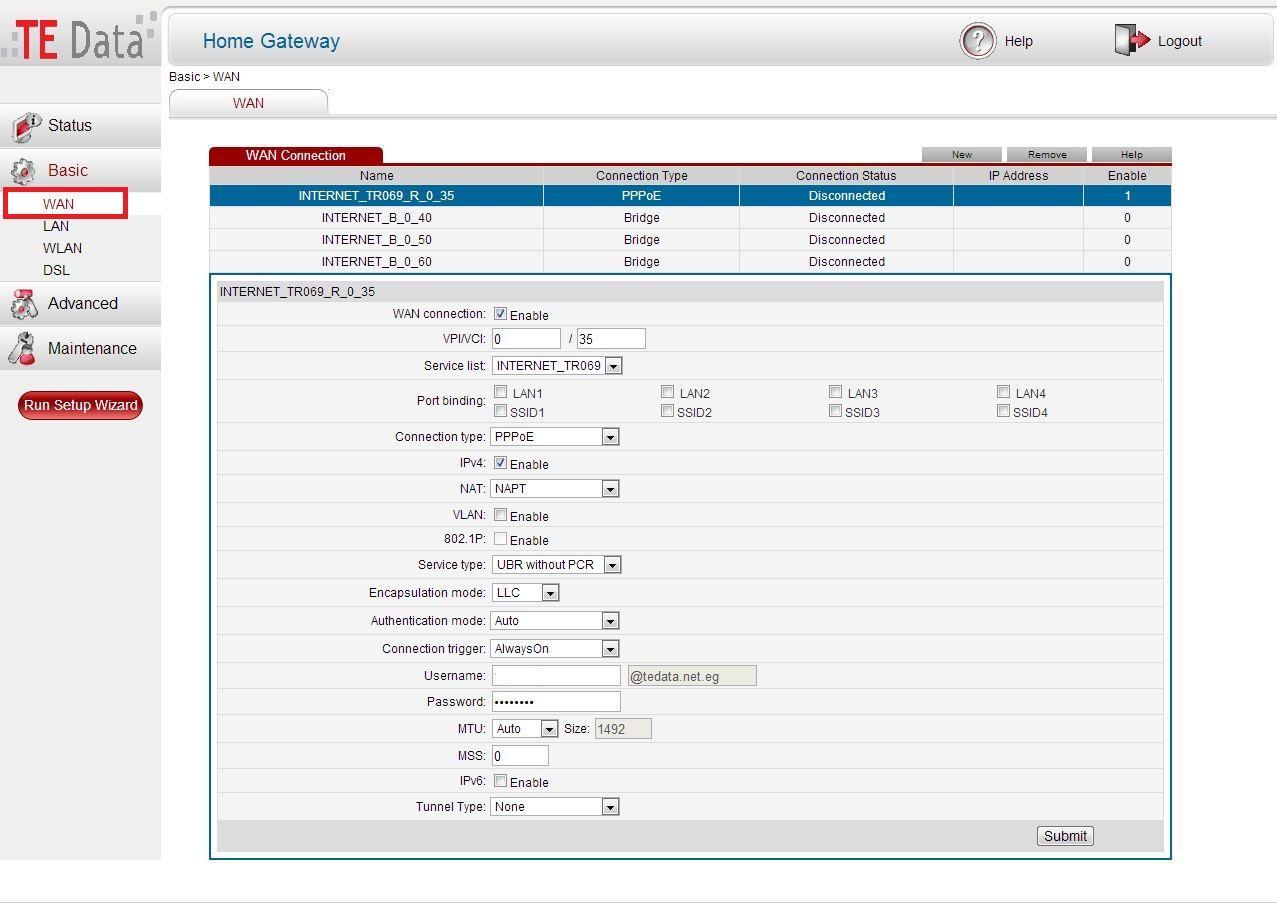
Task: Click inside the Username input field
Action: click(555, 675)
